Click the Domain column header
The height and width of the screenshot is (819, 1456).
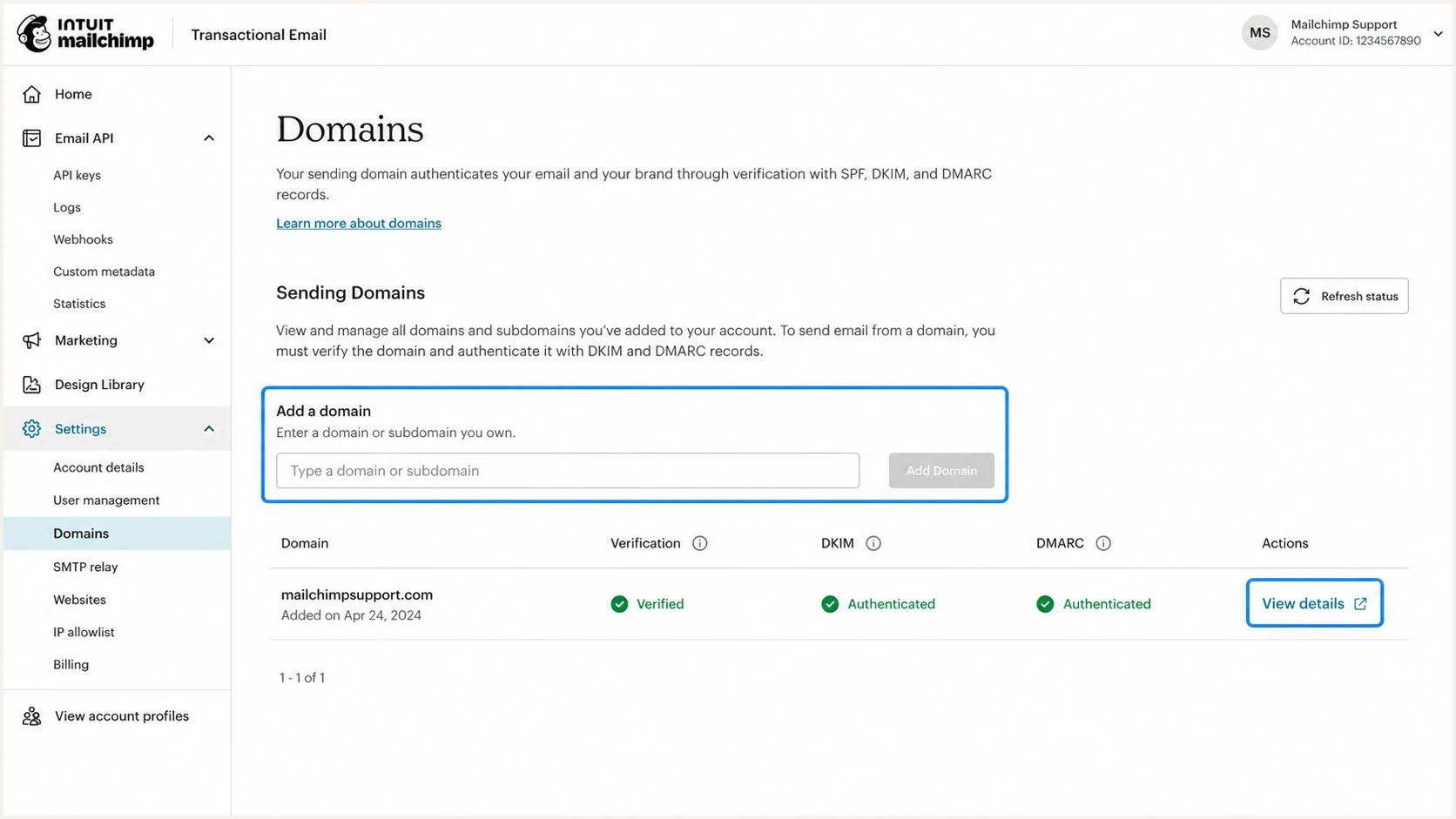coord(305,543)
